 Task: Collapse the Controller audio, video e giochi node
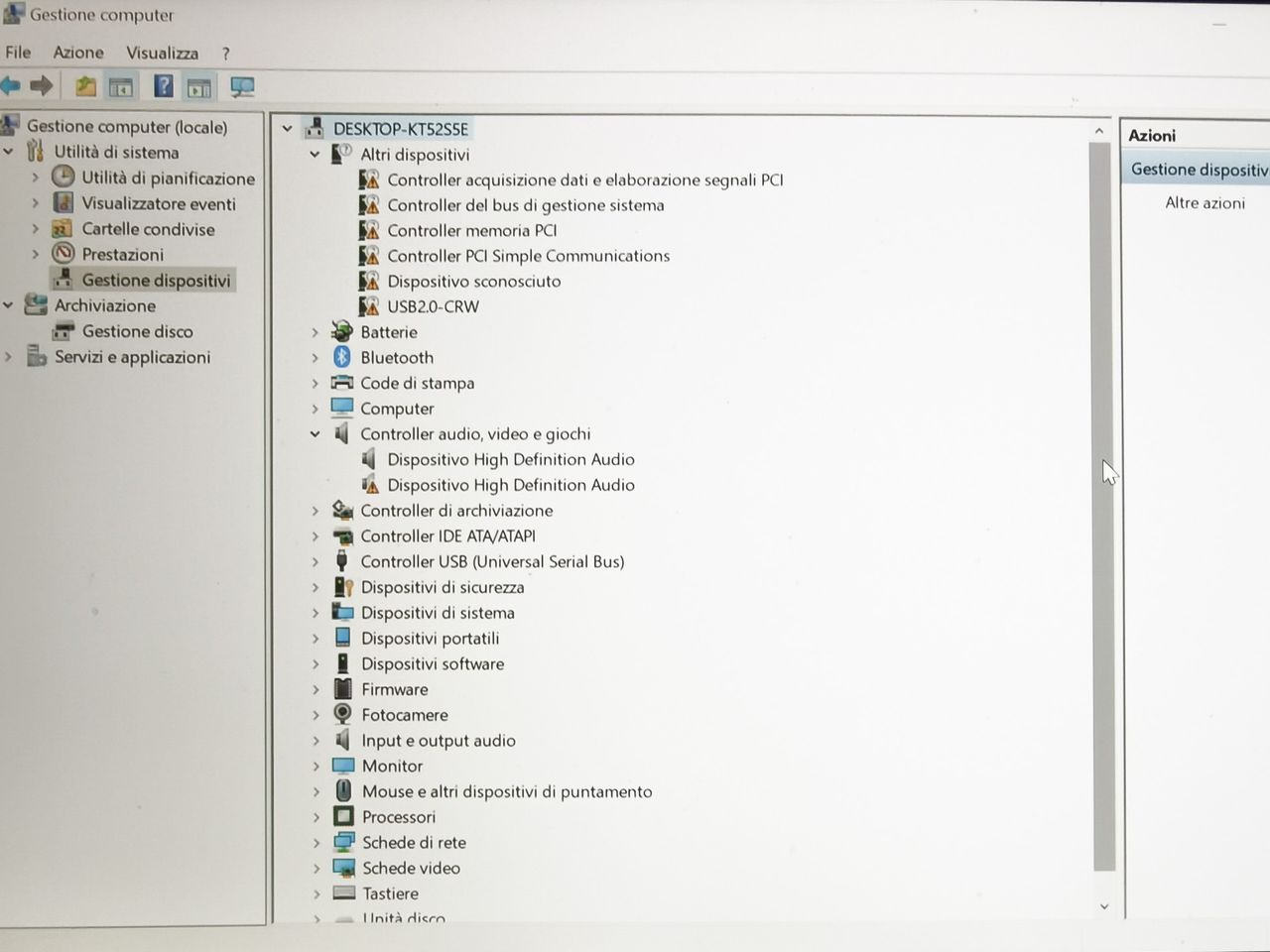(315, 434)
